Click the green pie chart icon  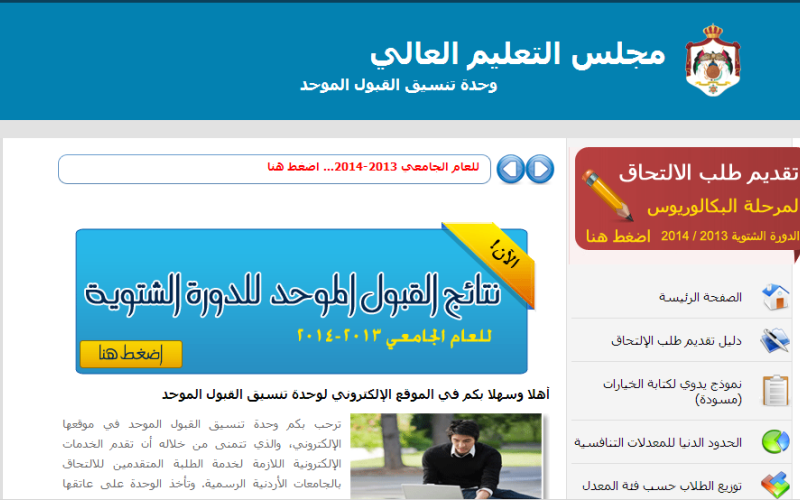tap(776, 442)
